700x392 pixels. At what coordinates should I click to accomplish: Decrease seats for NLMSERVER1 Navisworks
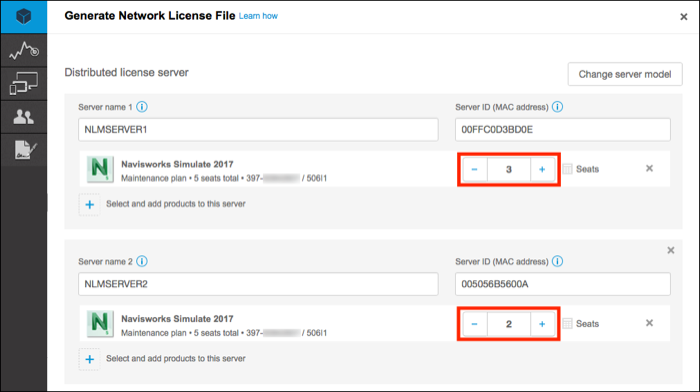475,169
